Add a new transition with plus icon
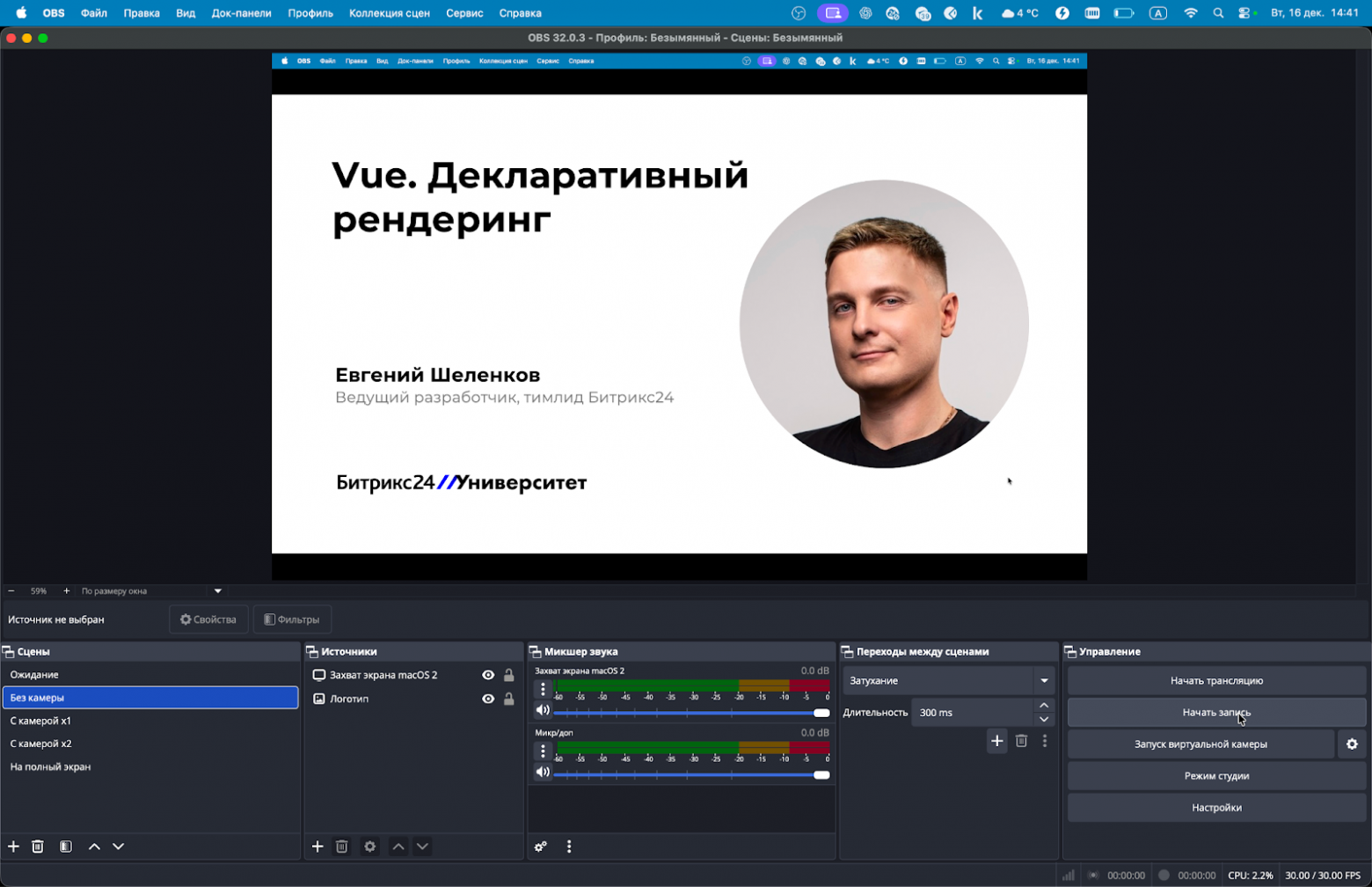The width and height of the screenshot is (1372, 887). (x=996, y=741)
